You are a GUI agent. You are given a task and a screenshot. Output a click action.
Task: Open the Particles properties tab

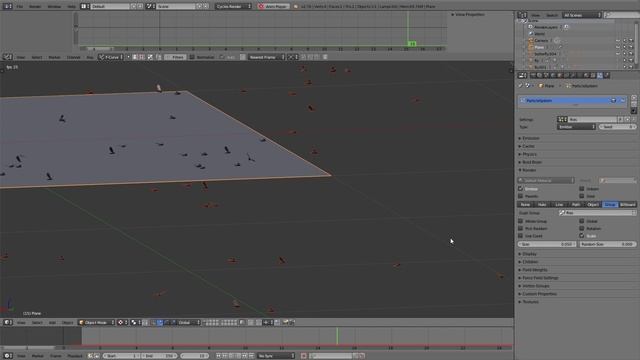[x=600, y=76]
